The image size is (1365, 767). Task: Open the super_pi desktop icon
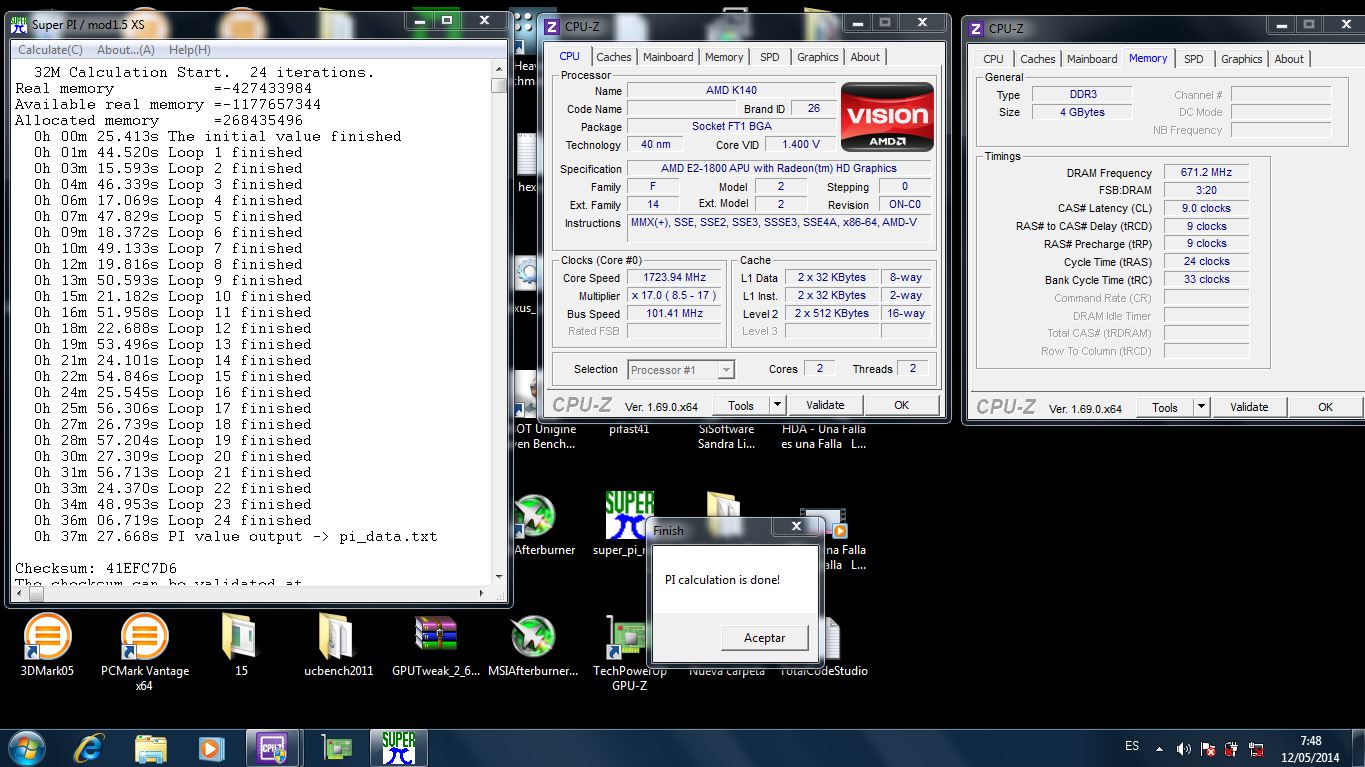629,516
